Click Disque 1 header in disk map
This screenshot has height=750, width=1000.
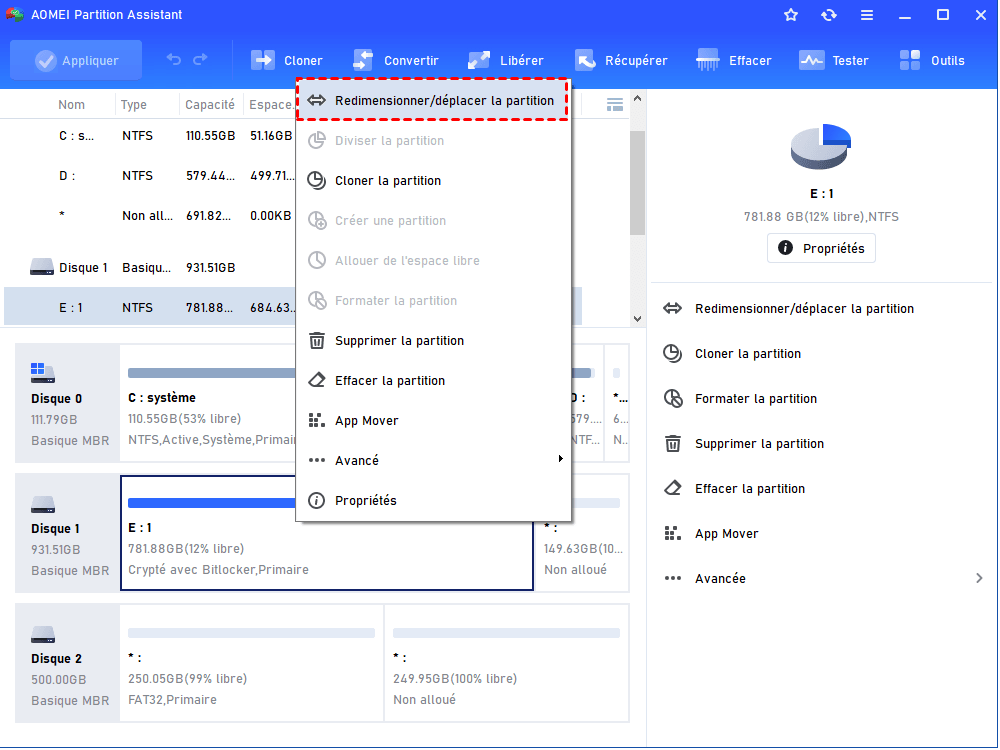[x=68, y=533]
